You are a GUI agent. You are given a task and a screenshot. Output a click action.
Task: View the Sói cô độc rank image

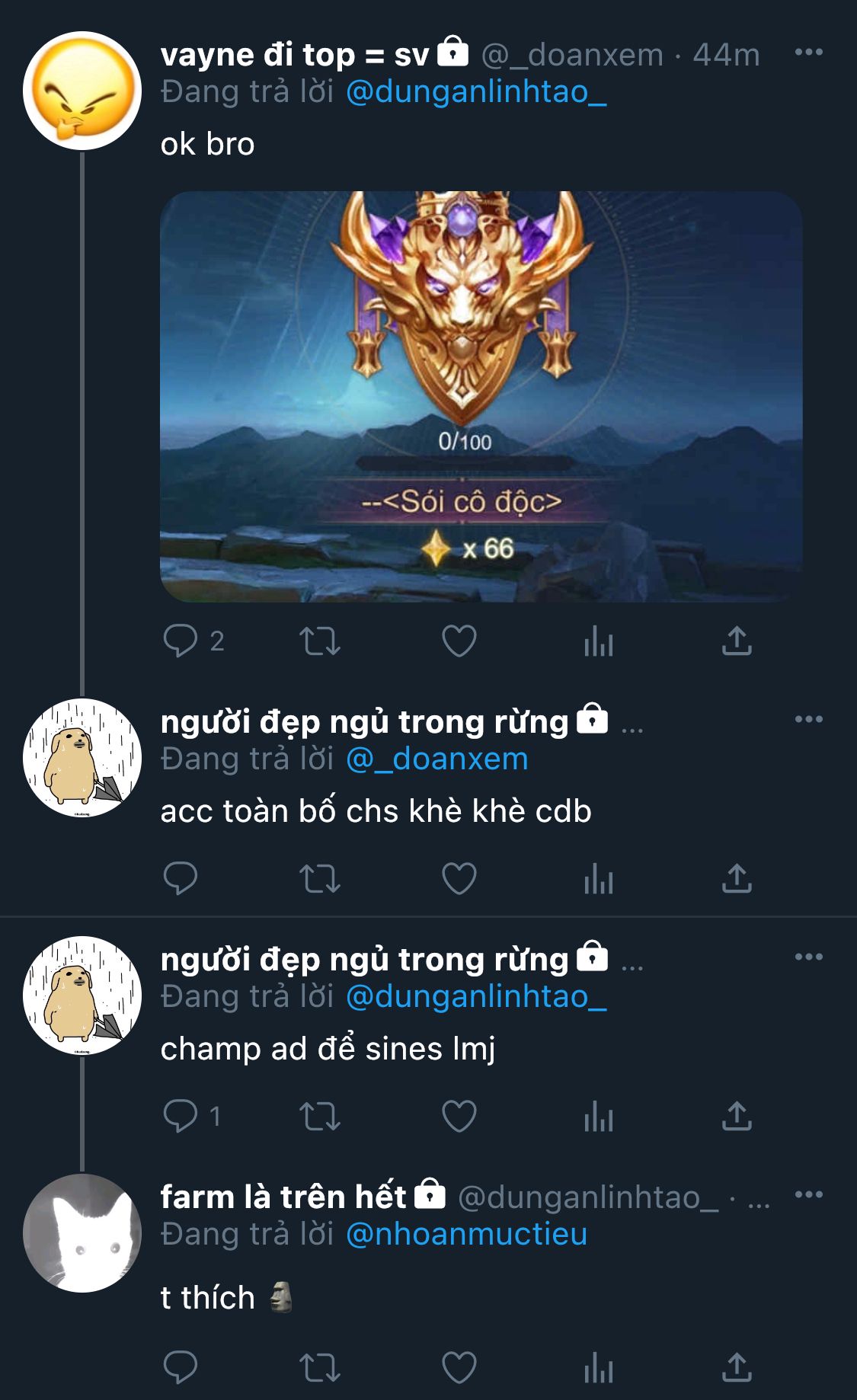tap(481, 396)
